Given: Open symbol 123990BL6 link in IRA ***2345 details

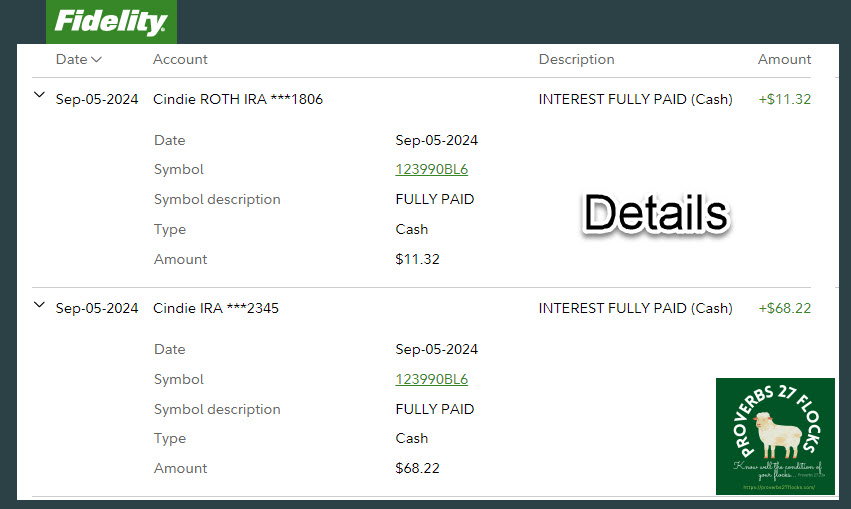Looking at the screenshot, I should pos(431,380).
